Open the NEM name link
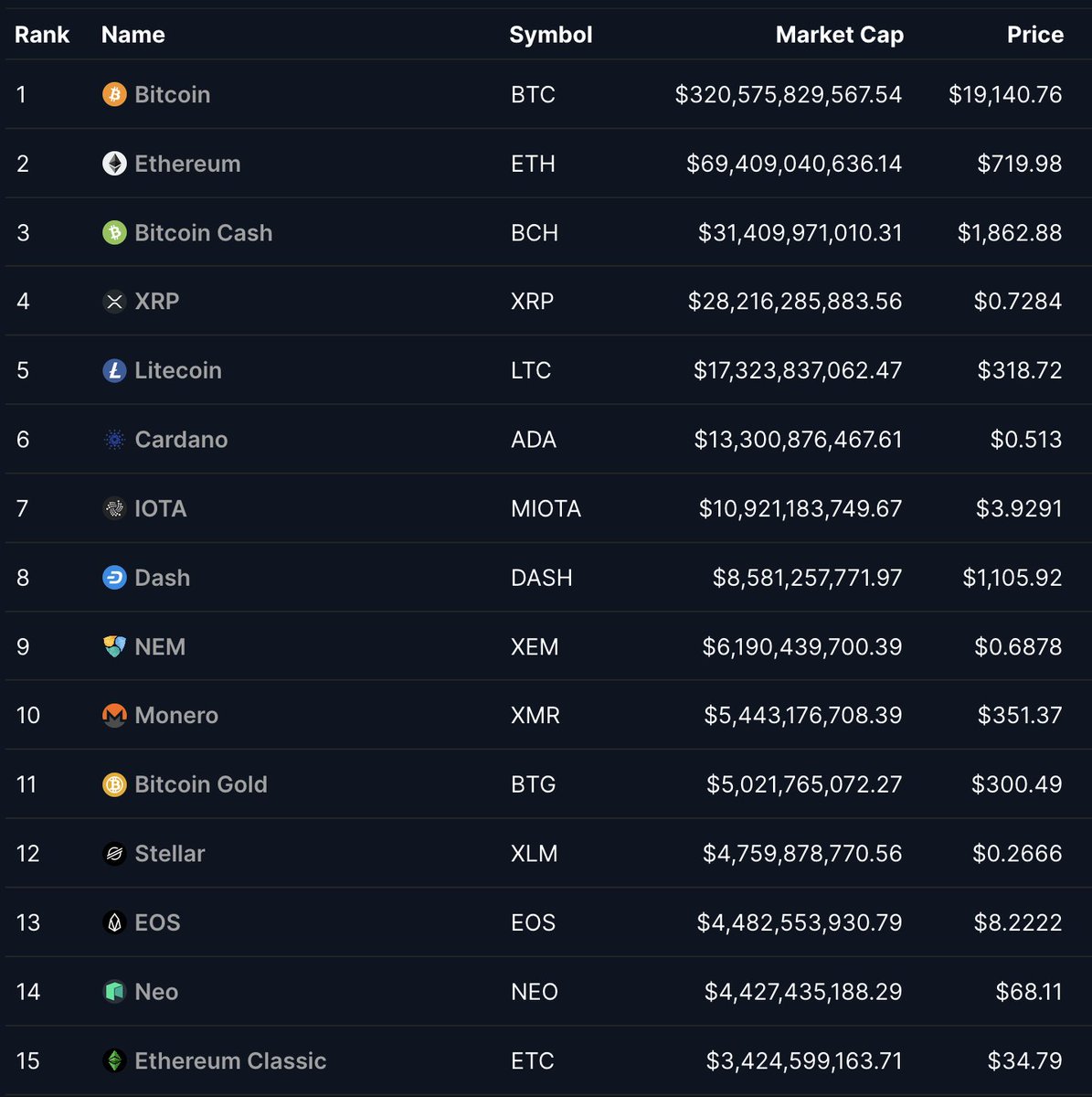 pyautogui.click(x=160, y=646)
